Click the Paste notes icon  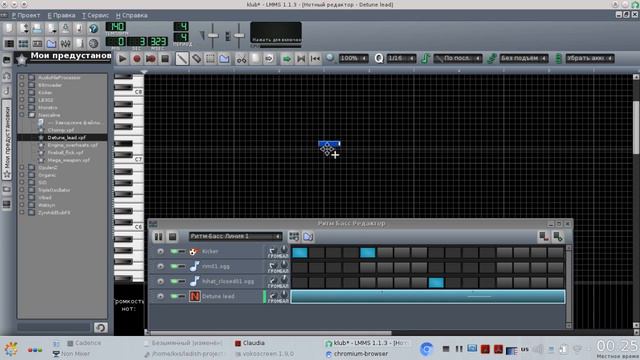pyautogui.click(x=269, y=59)
